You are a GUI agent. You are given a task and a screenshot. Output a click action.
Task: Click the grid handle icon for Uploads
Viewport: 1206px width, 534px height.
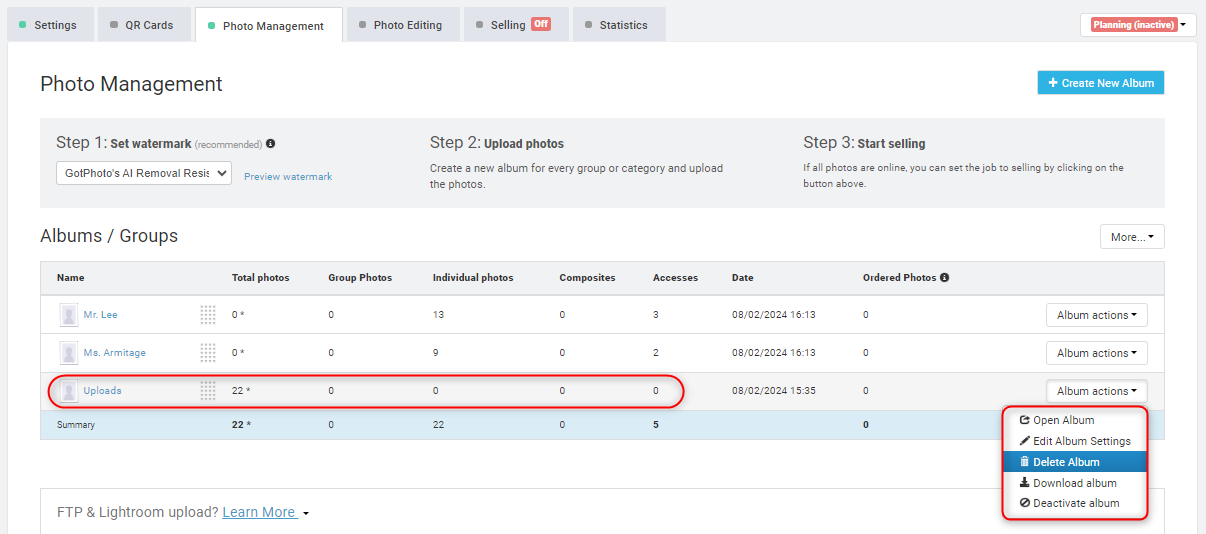(208, 391)
